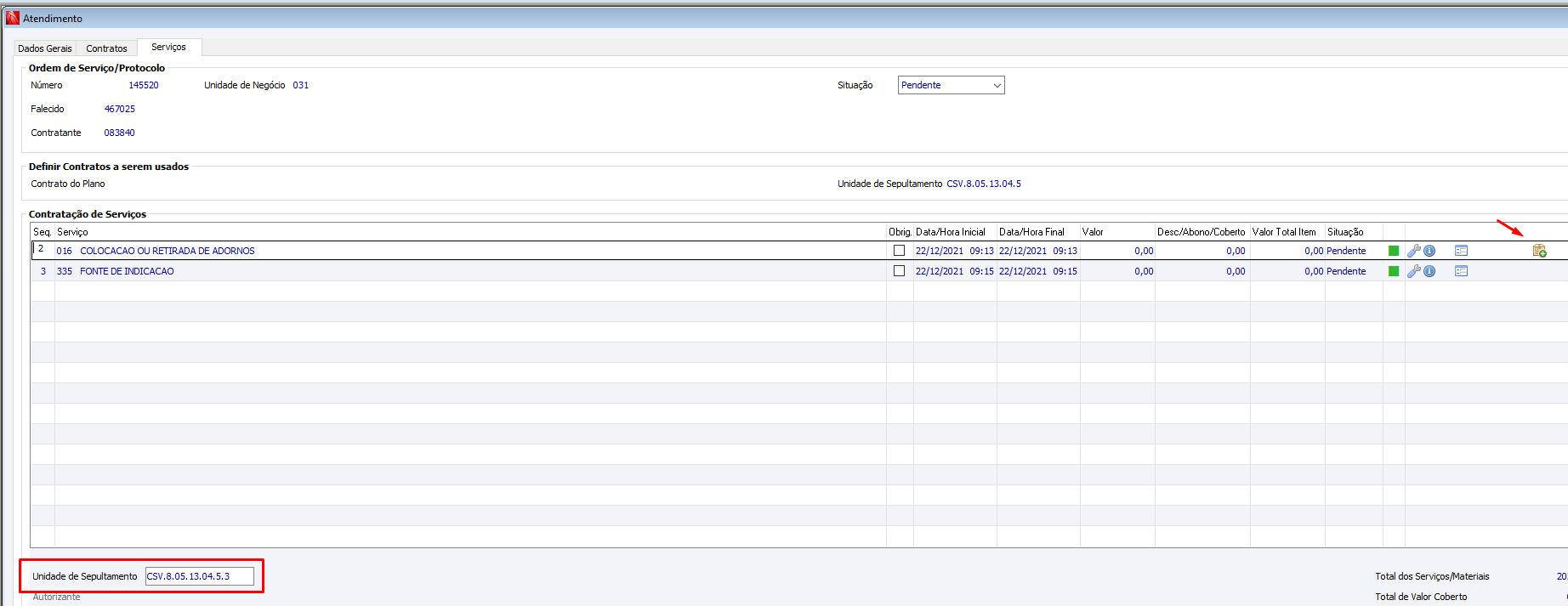The height and width of the screenshot is (606, 1568).
Task: Click the Seq. cell with value 2
Action: (43, 251)
